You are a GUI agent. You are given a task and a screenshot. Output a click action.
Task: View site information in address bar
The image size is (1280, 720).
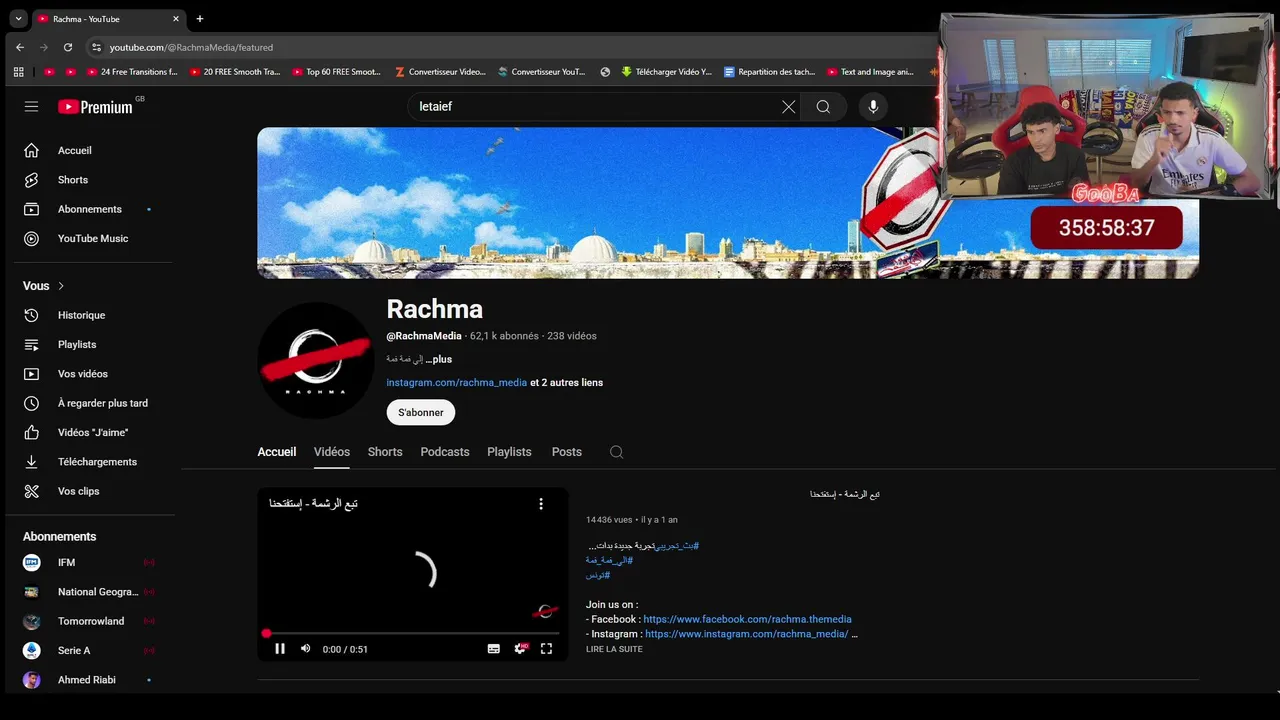tap(96, 47)
